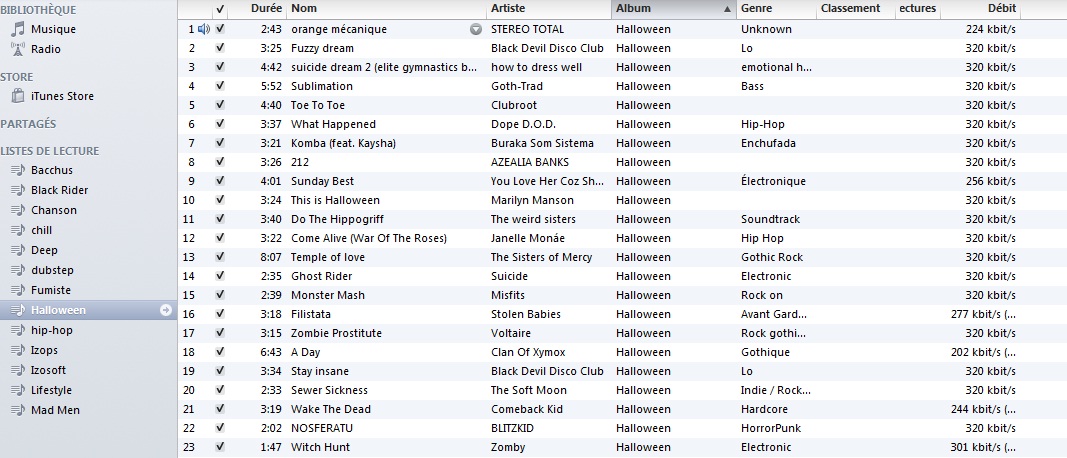Select the Halloween playlist in sidebar
The width and height of the screenshot is (1067, 458).
pyautogui.click(x=88, y=310)
